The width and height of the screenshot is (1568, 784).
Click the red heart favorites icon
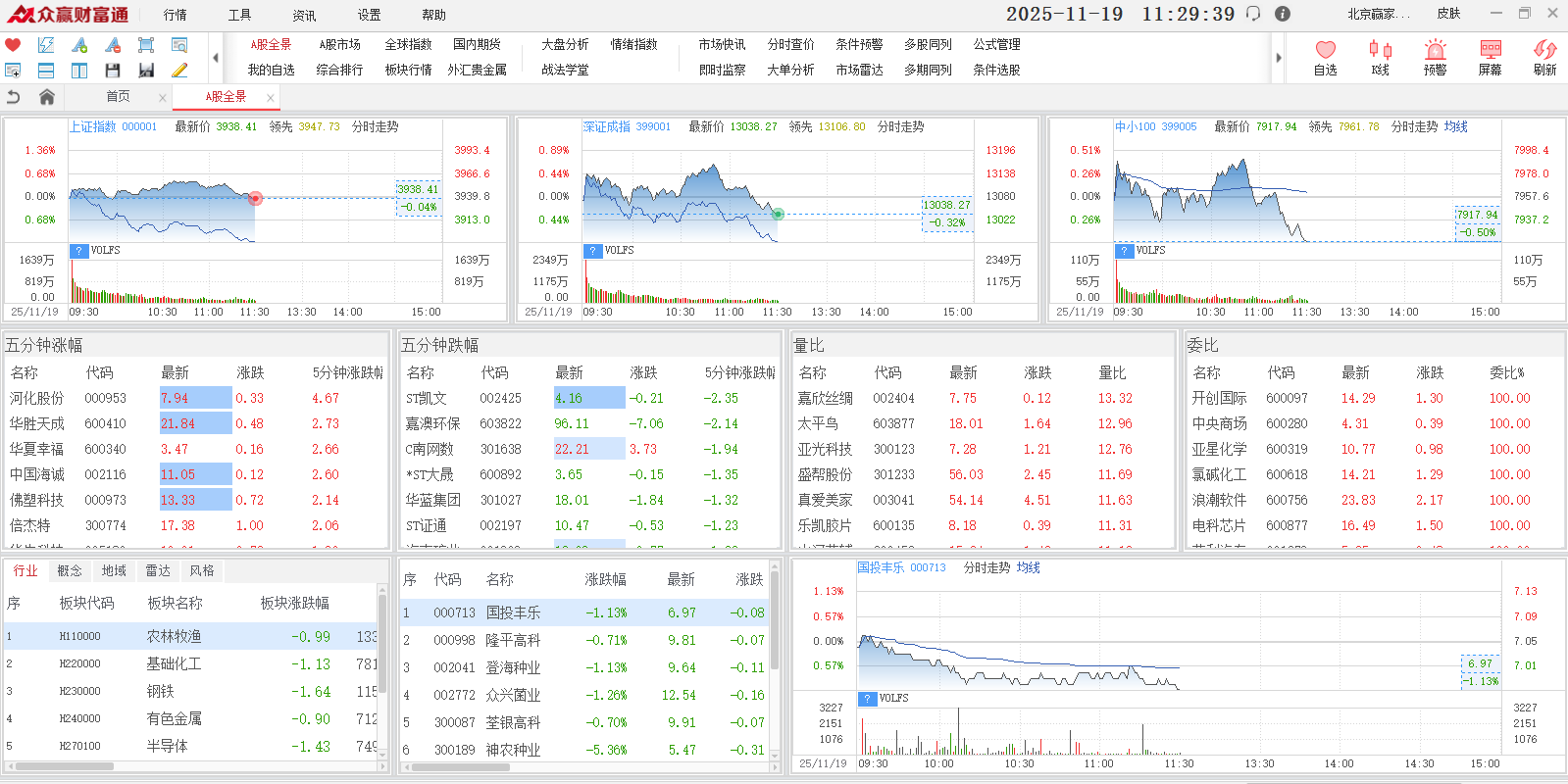[x=13, y=45]
